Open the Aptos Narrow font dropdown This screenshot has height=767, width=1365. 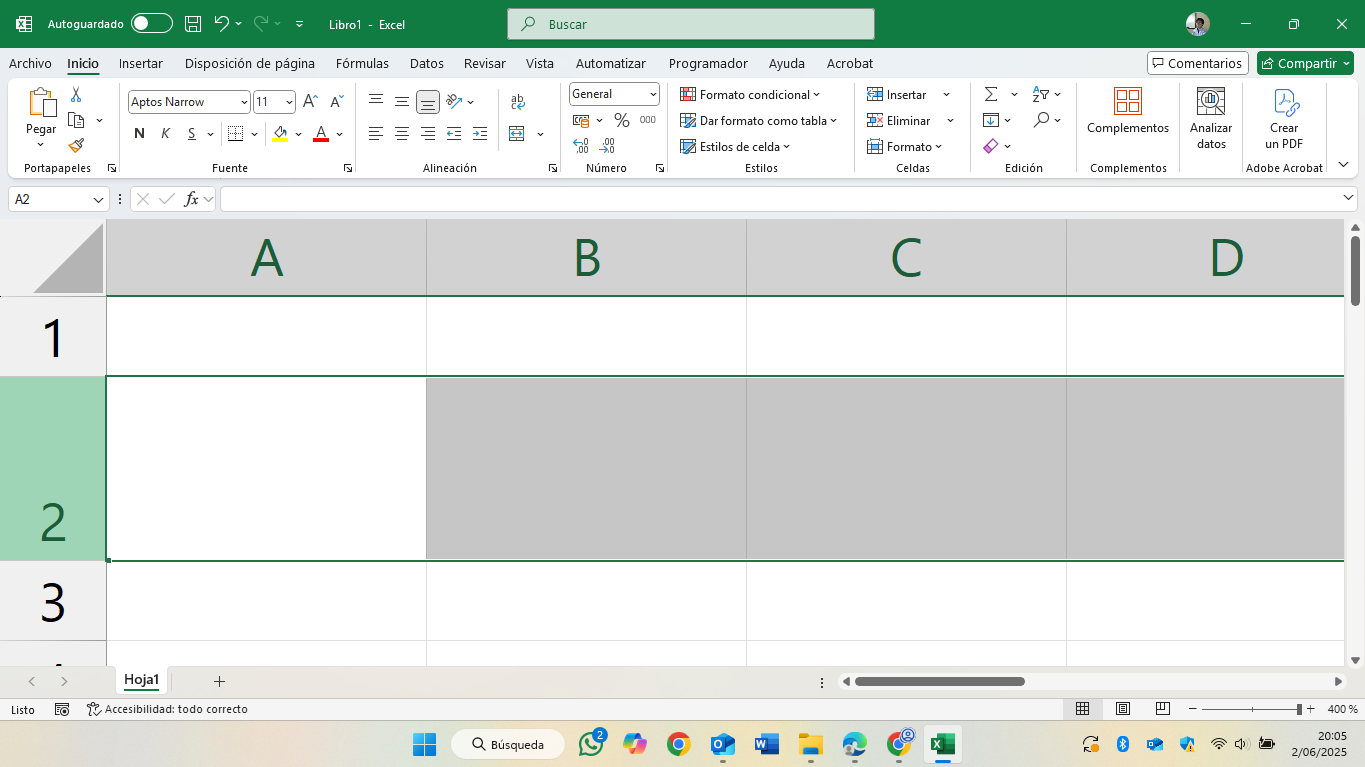coord(189,102)
